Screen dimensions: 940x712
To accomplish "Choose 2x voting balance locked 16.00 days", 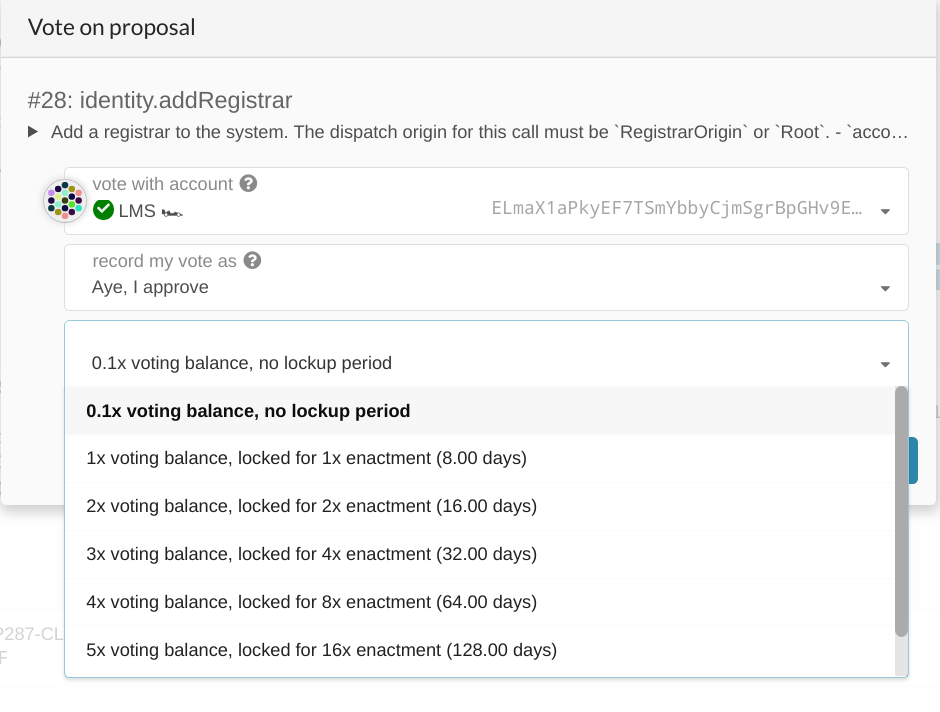I will click(311, 507).
